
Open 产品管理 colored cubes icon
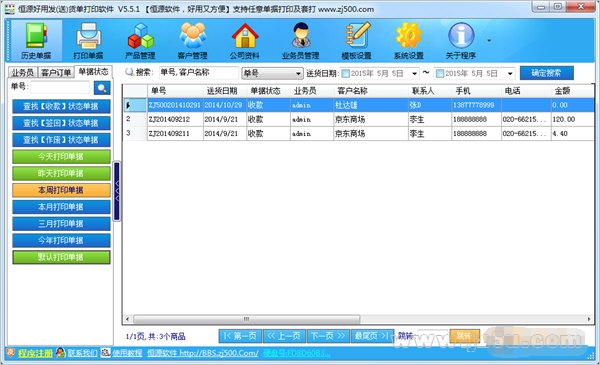pyautogui.click(x=140, y=41)
